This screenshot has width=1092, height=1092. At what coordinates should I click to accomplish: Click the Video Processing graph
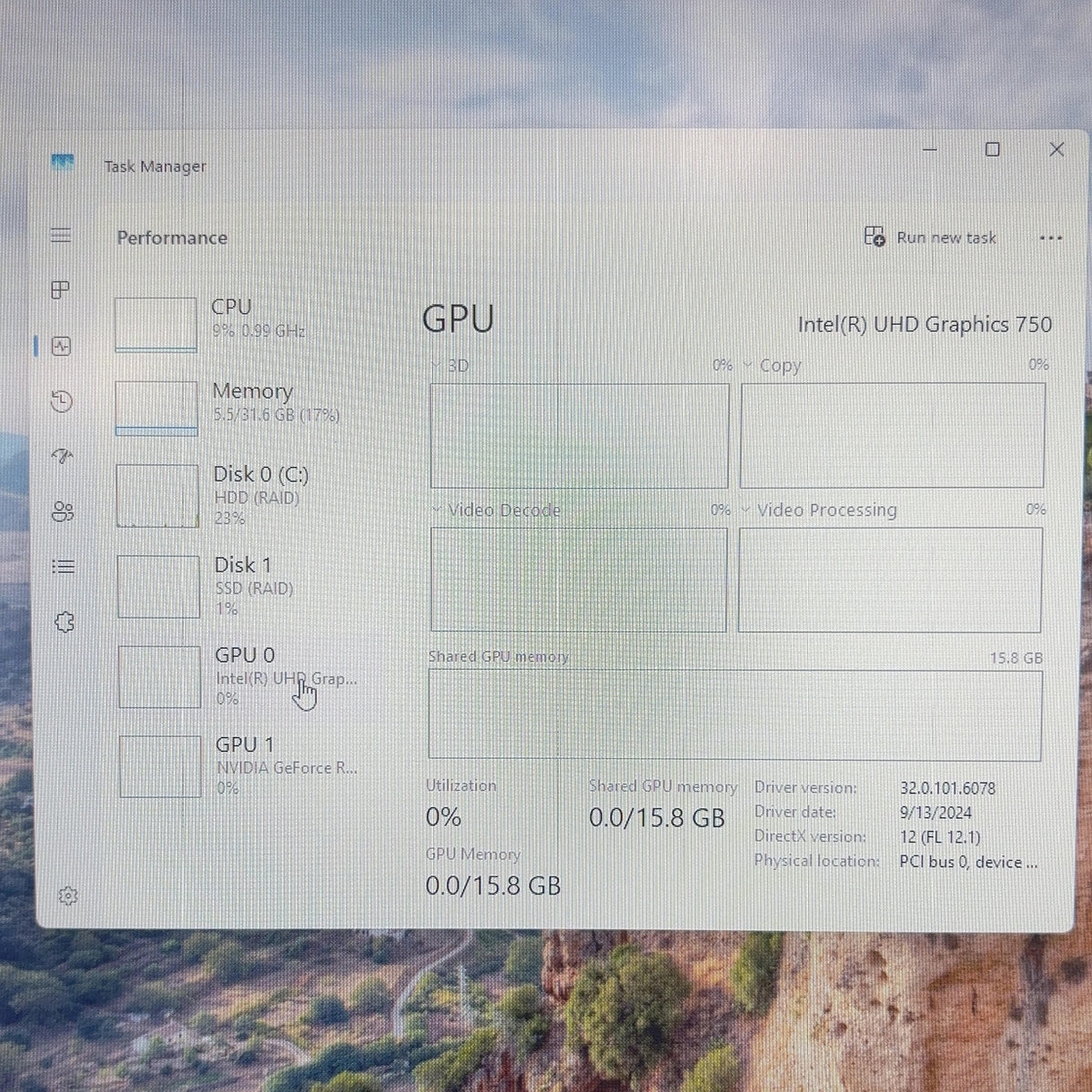890,579
